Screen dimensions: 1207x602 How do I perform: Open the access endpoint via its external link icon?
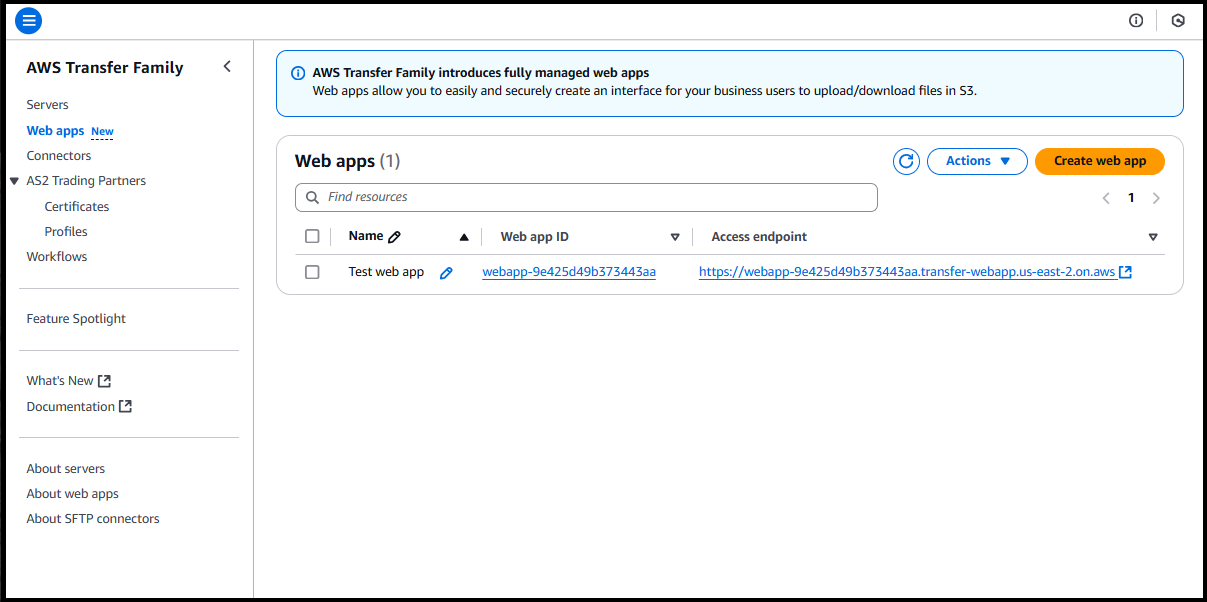tap(1125, 271)
